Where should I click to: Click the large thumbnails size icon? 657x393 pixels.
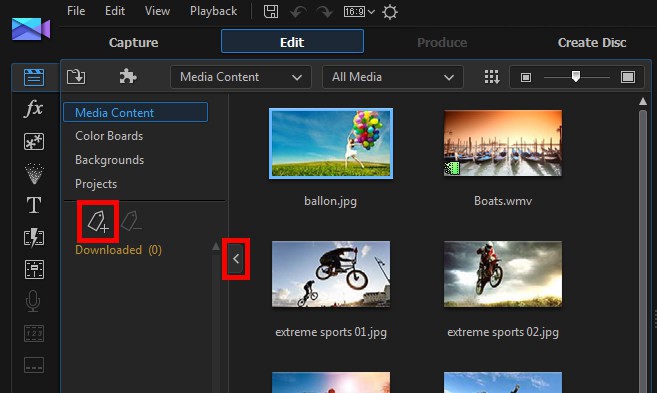(x=628, y=77)
